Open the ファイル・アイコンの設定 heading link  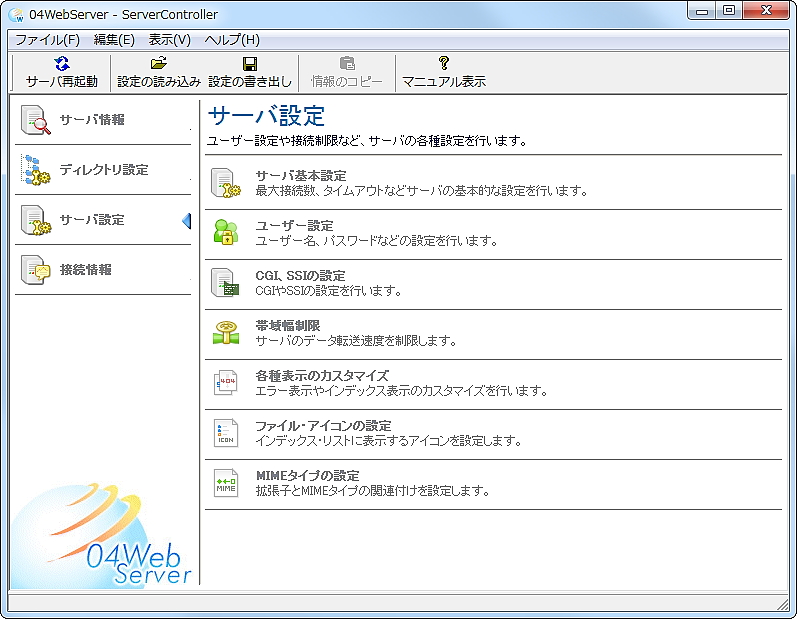point(323,426)
